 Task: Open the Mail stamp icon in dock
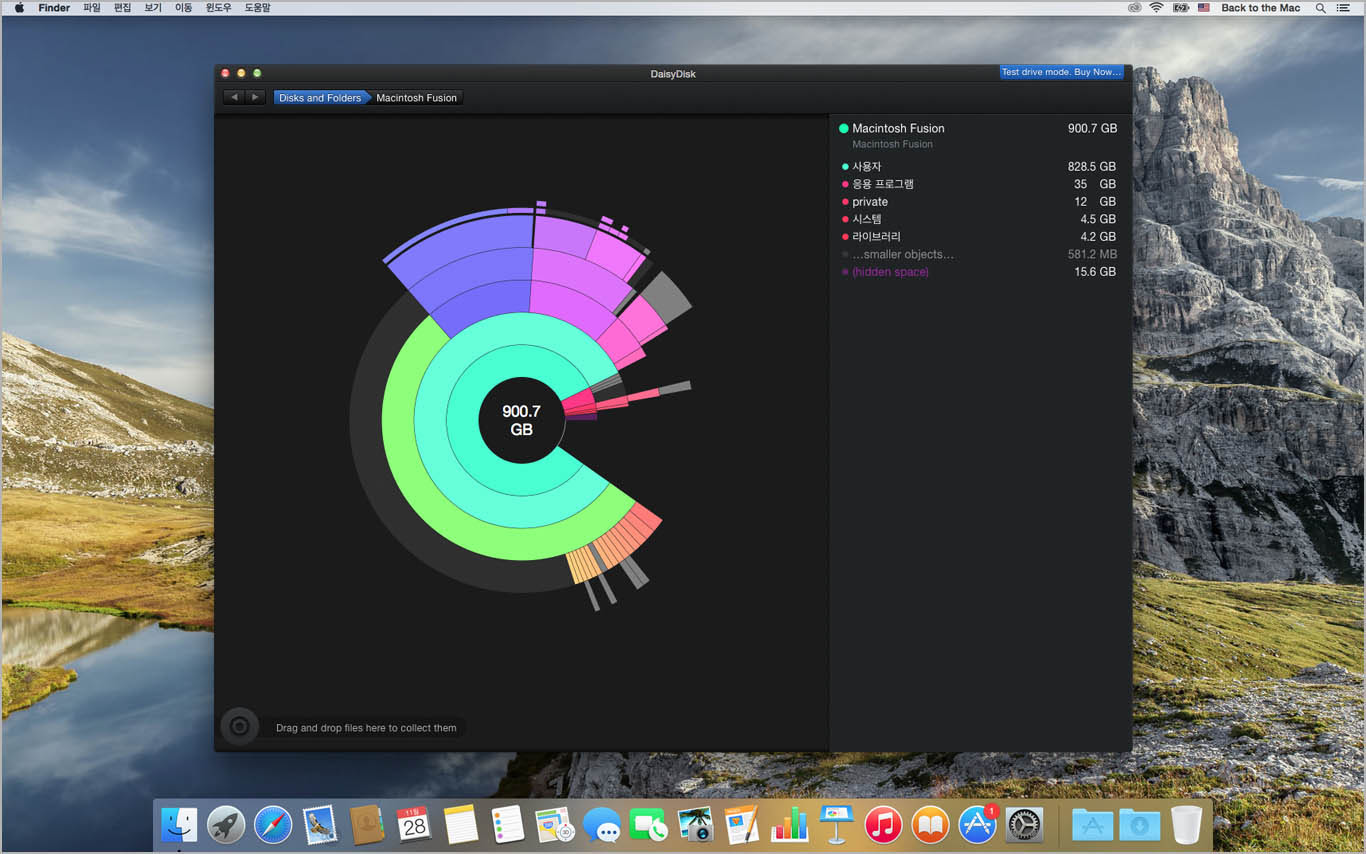click(320, 825)
